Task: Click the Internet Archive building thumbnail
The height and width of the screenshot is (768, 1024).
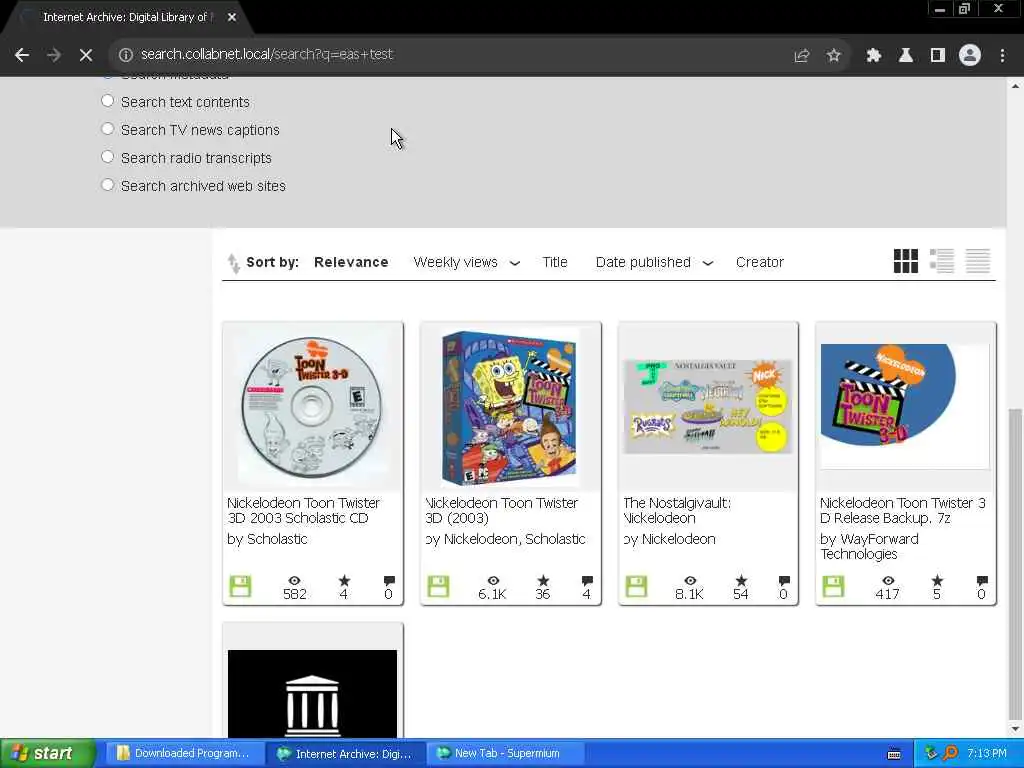Action: (x=312, y=694)
